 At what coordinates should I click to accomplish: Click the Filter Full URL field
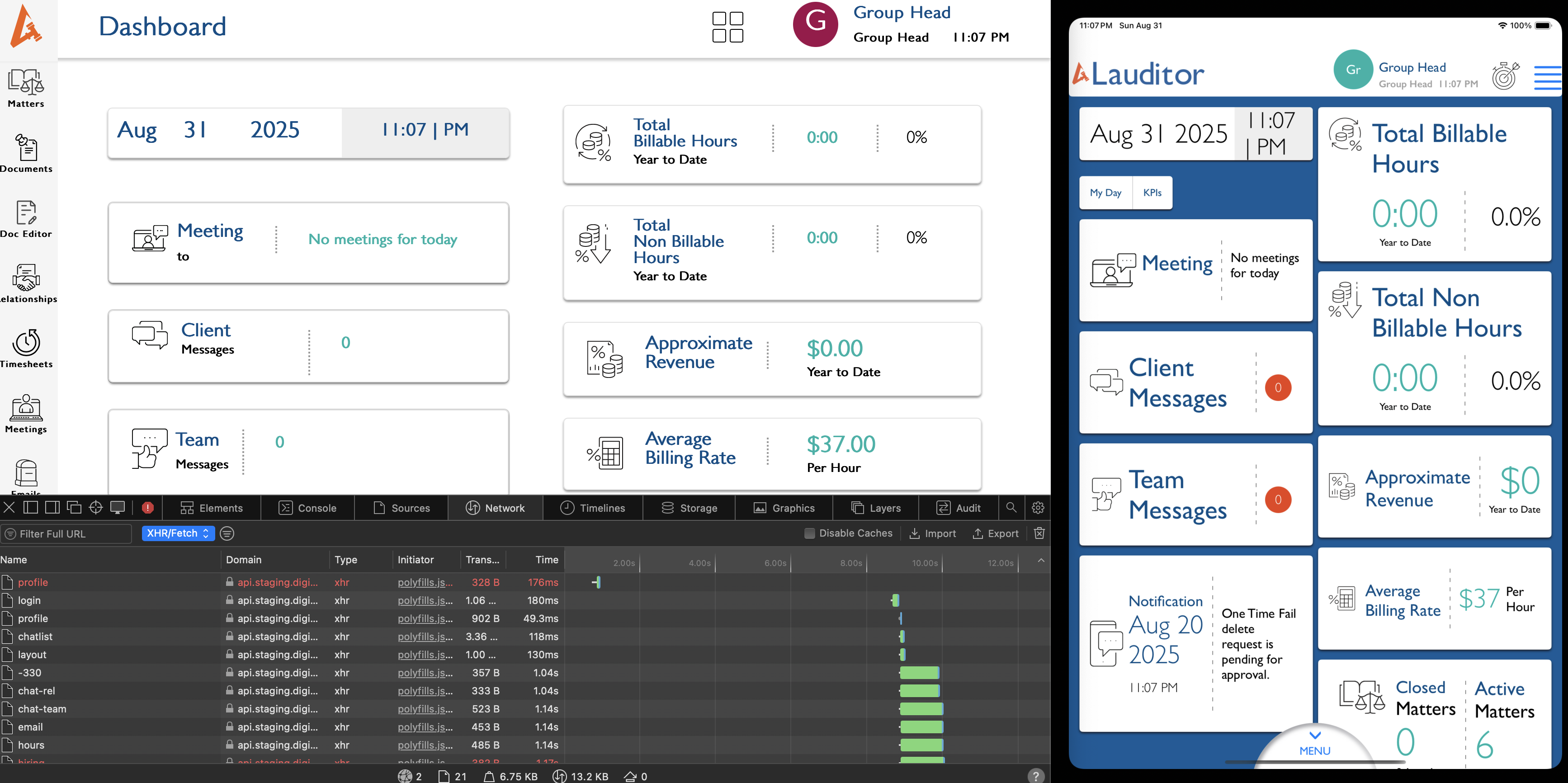point(67,533)
